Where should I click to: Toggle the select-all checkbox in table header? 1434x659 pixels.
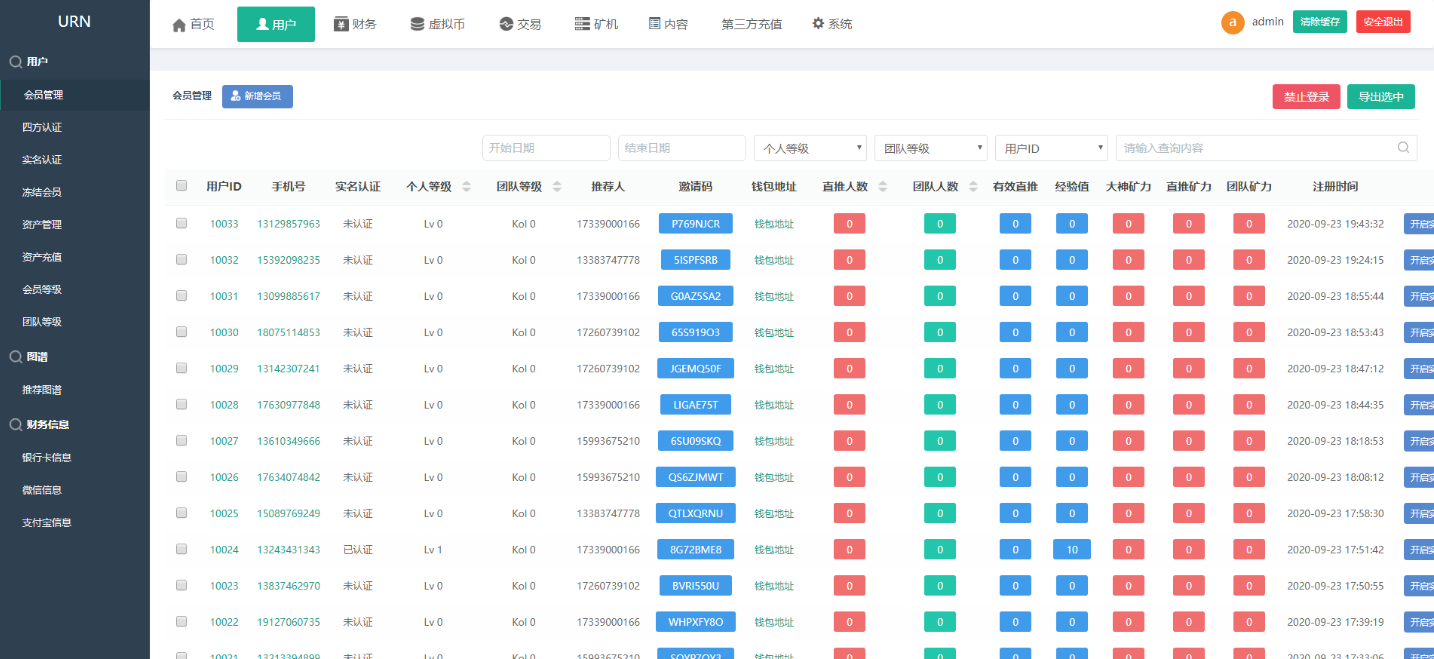tap(181, 186)
